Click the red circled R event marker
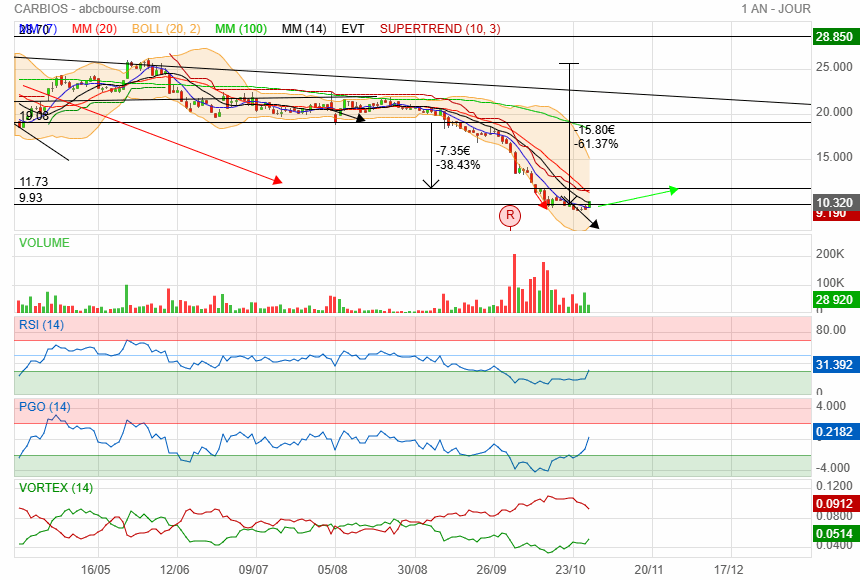 tap(510, 215)
